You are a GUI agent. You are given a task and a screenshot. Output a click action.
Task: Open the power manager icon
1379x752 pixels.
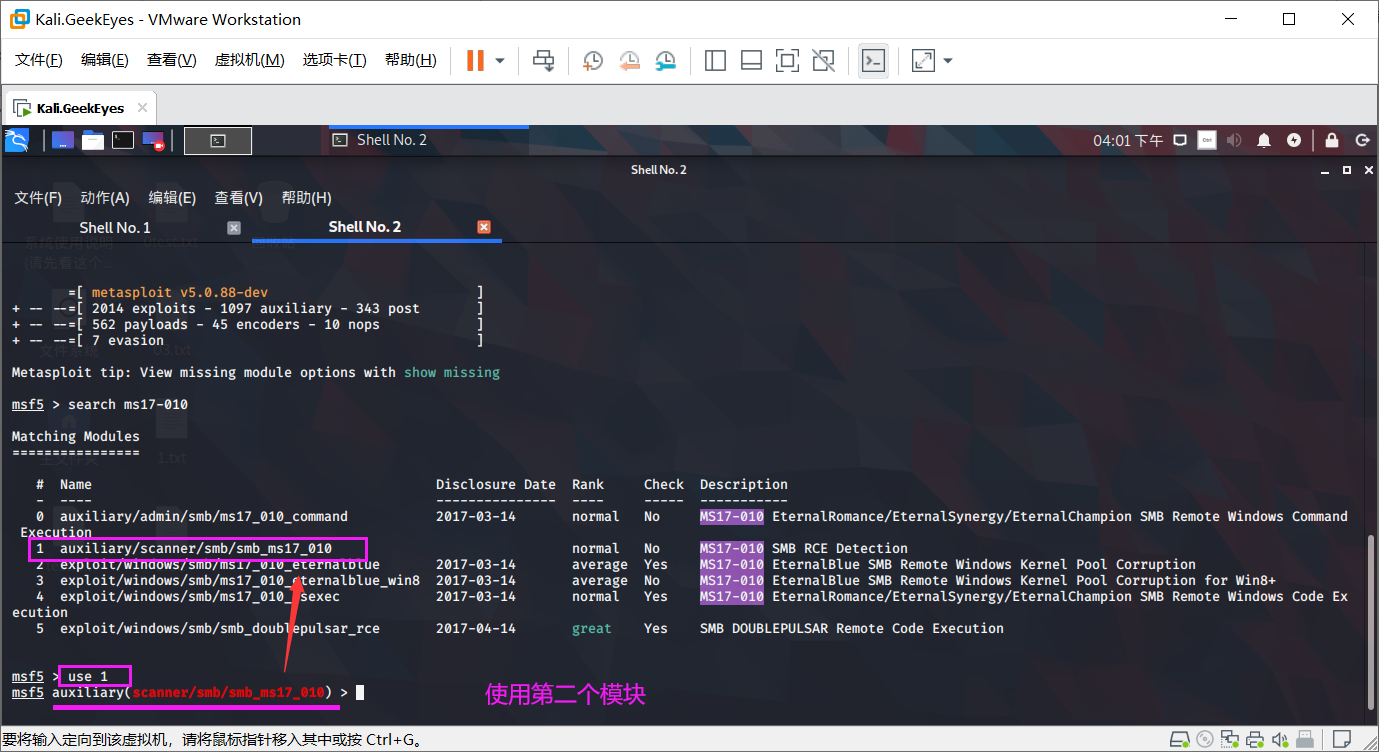1295,141
